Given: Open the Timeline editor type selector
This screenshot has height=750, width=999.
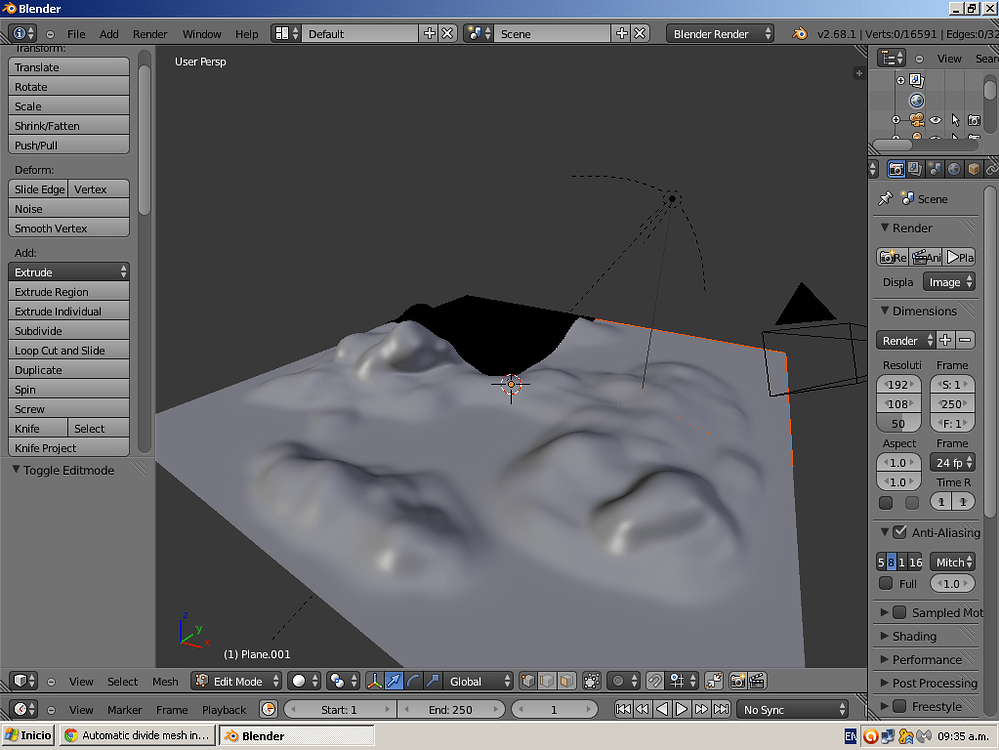Looking at the screenshot, I should 24,709.
